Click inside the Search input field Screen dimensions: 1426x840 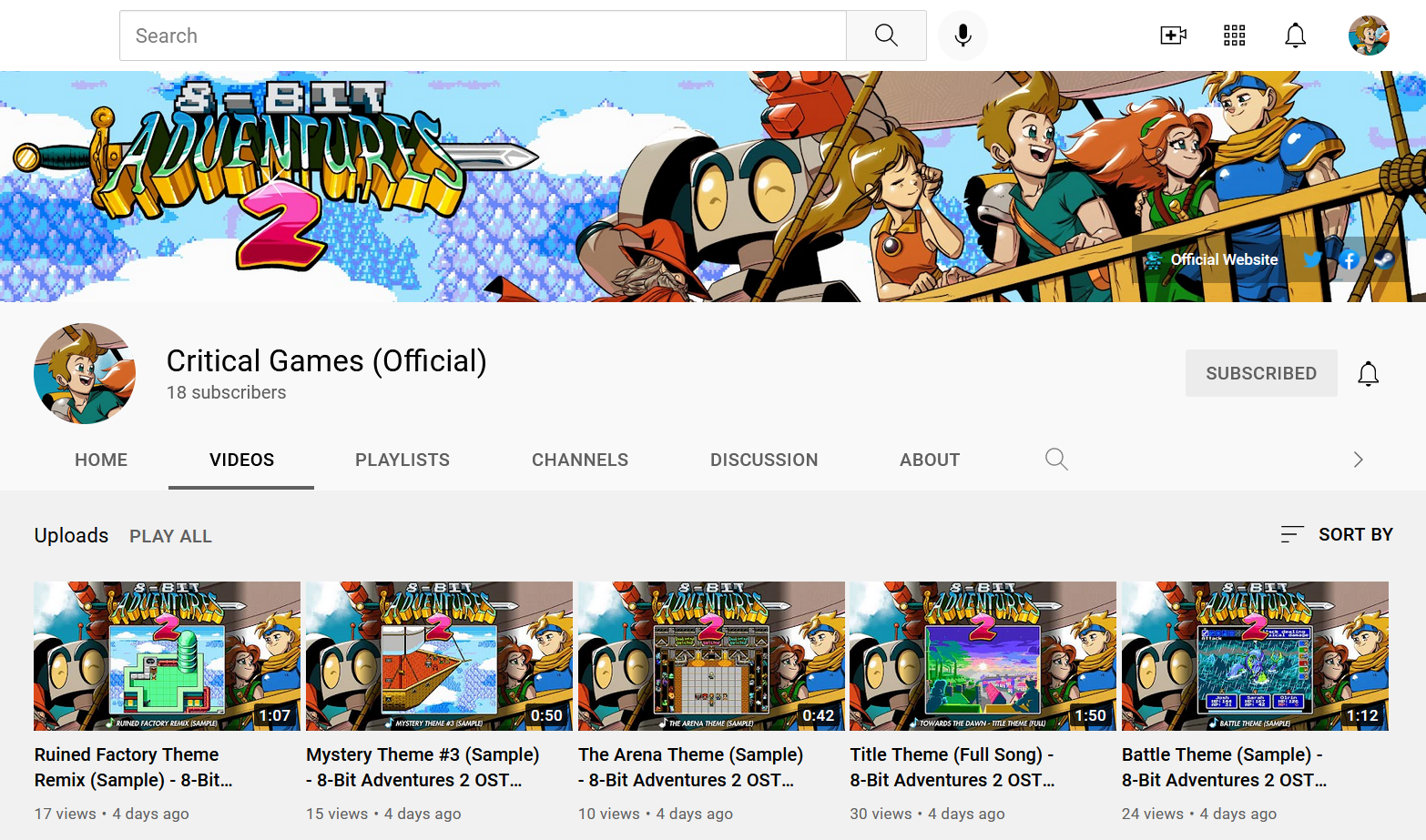(x=483, y=35)
